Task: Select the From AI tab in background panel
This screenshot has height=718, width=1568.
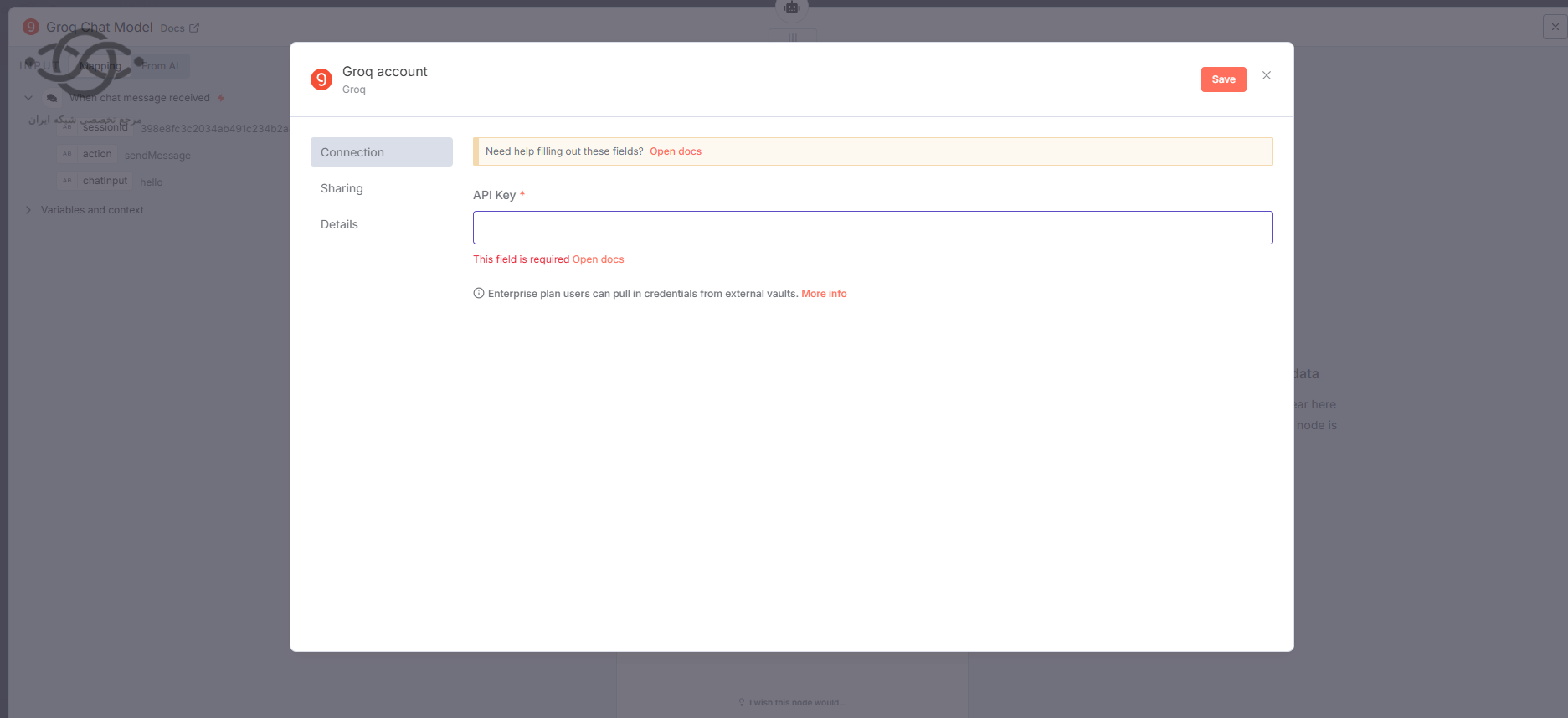Action: click(x=160, y=66)
